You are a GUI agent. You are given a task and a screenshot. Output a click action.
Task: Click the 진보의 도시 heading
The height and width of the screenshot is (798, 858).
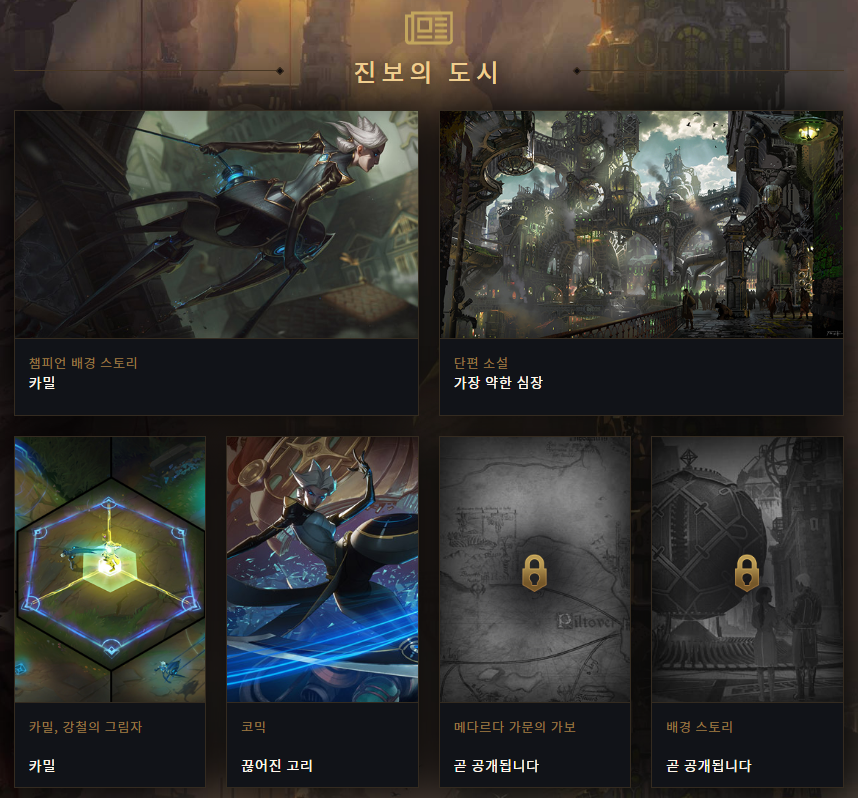427,73
